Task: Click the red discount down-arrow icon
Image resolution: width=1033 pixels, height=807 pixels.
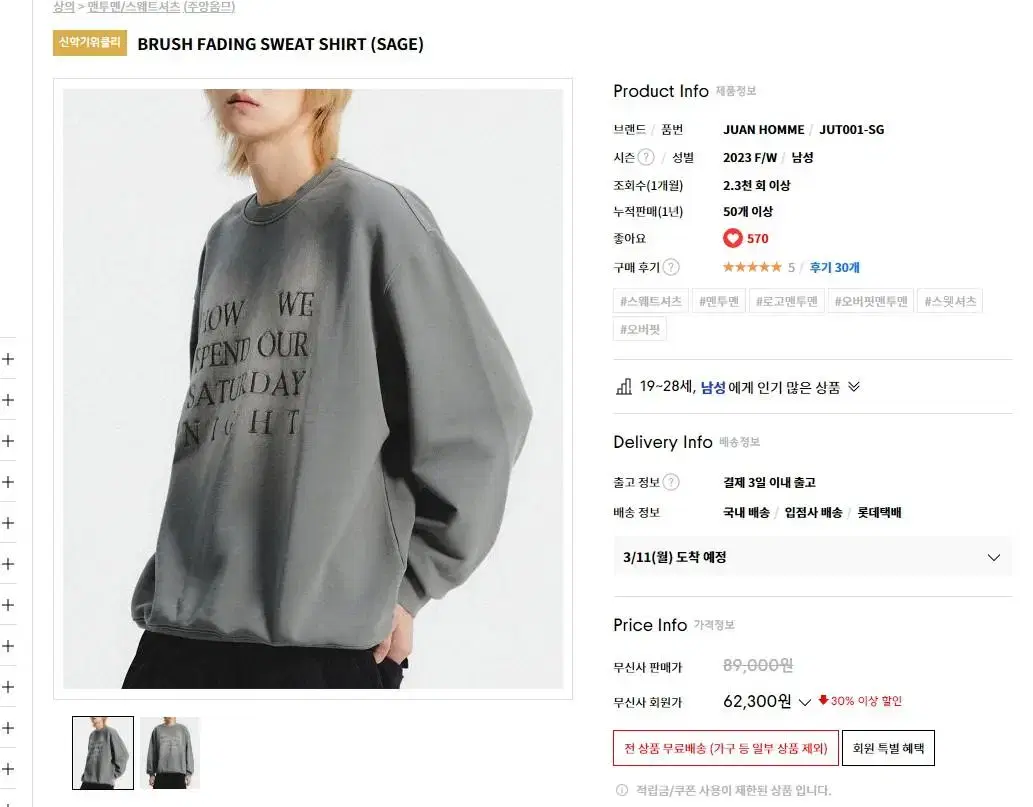Action: point(823,700)
